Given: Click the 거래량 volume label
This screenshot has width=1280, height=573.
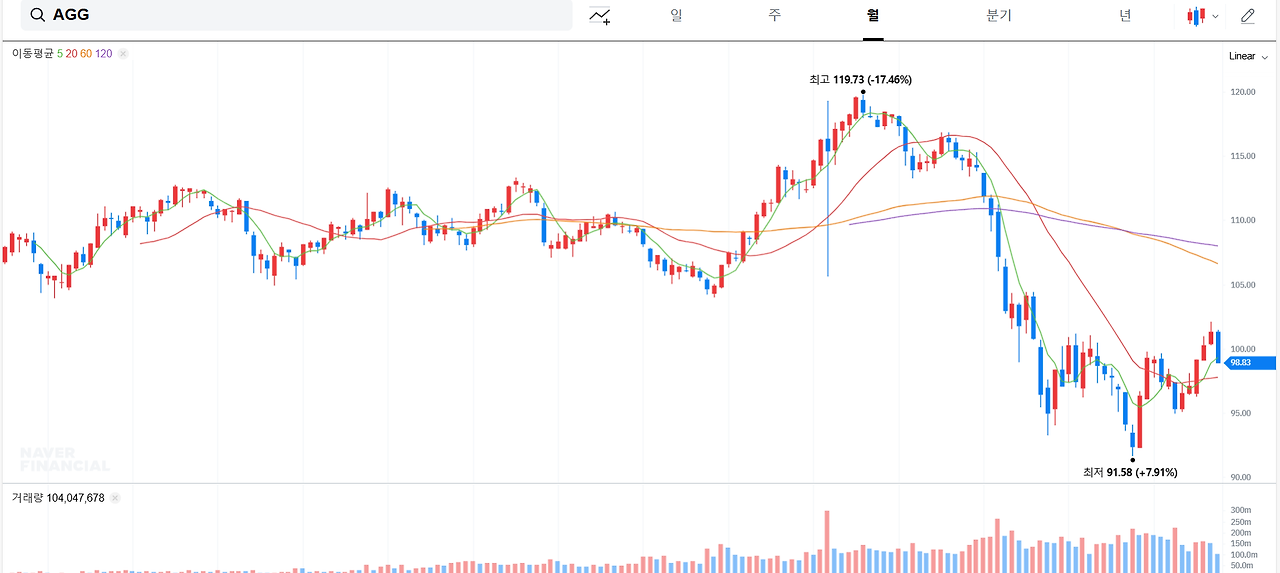Looking at the screenshot, I should pos(27,497).
